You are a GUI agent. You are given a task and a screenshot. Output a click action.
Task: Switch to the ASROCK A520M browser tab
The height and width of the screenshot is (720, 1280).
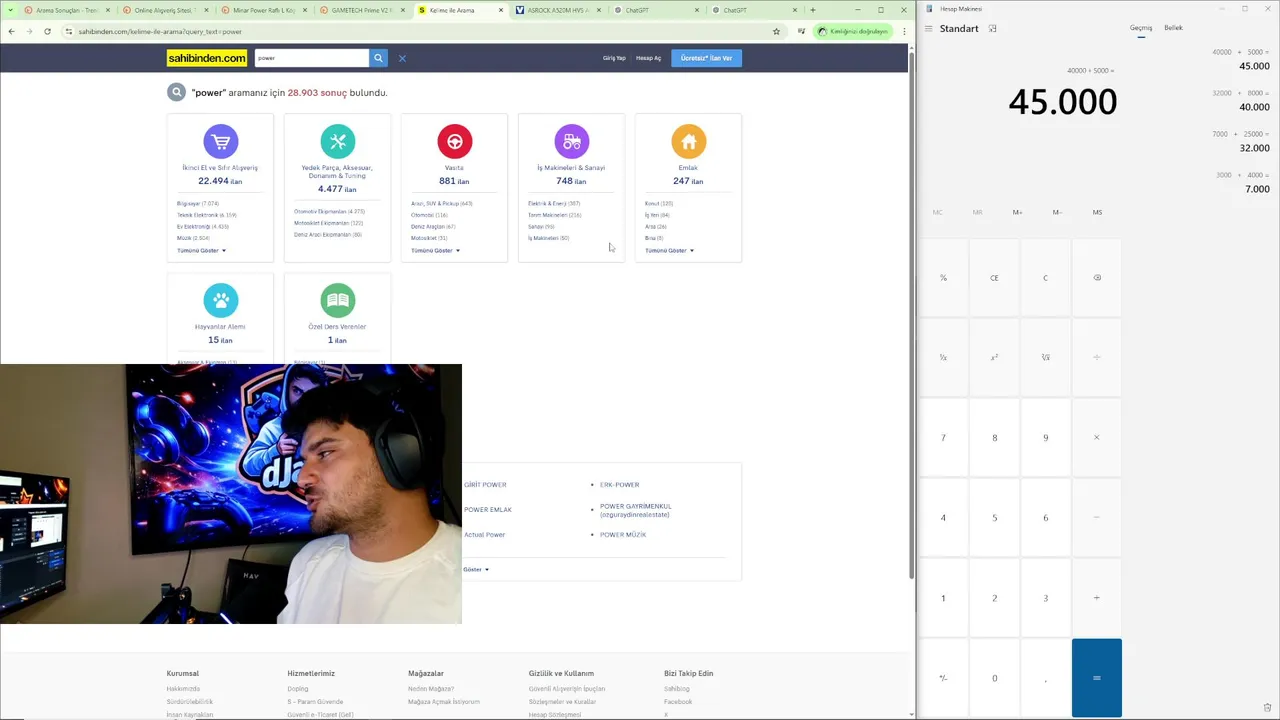coord(558,10)
